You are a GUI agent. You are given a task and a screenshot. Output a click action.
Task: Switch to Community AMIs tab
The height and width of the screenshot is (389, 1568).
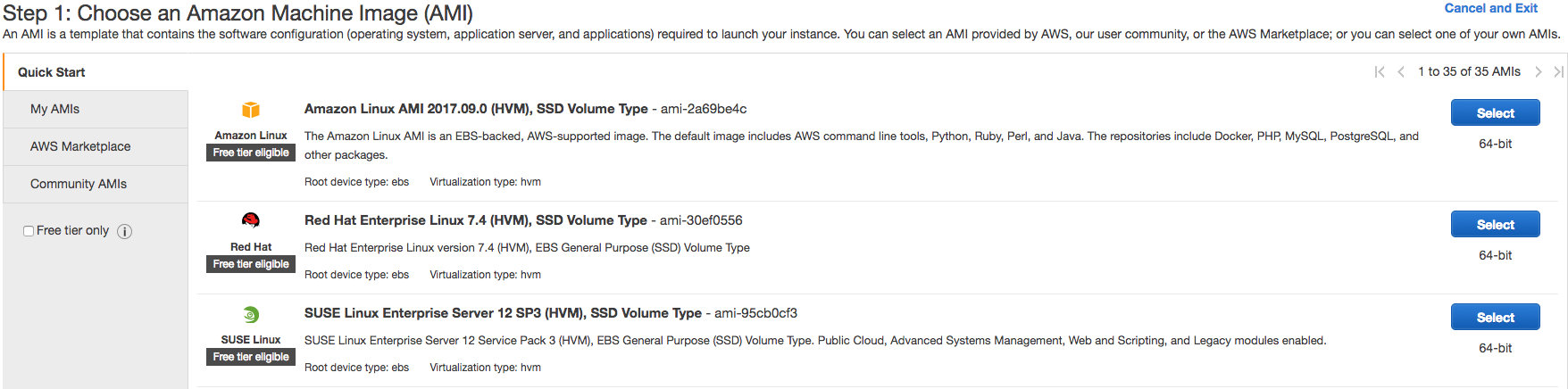point(79,184)
